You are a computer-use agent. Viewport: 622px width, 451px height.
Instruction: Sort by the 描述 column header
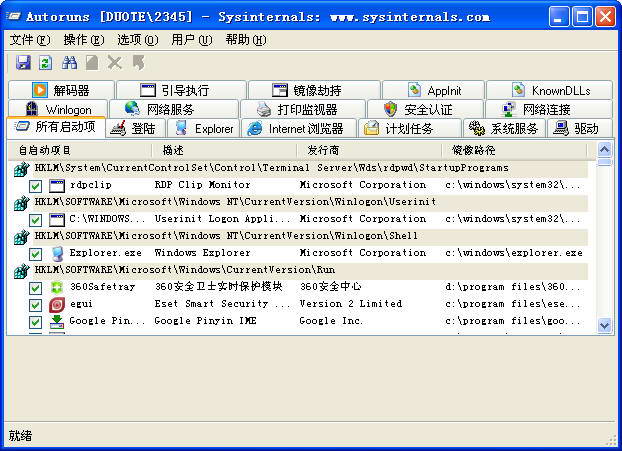pyautogui.click(x=224, y=150)
